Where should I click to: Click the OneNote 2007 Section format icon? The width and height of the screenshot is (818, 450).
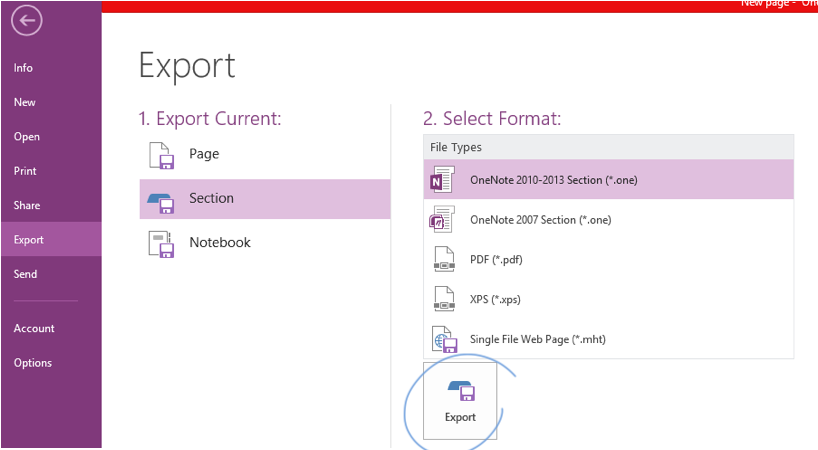click(x=442, y=219)
